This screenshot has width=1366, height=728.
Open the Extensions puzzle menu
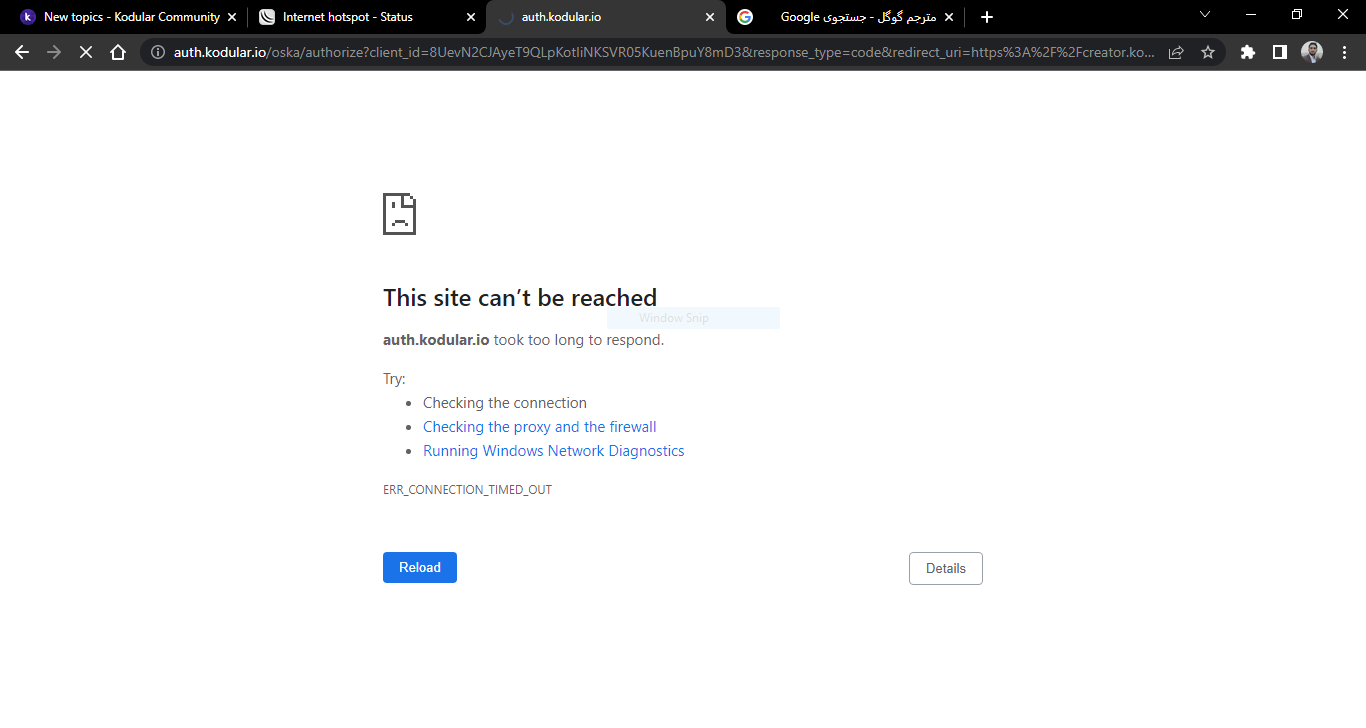click(x=1248, y=52)
